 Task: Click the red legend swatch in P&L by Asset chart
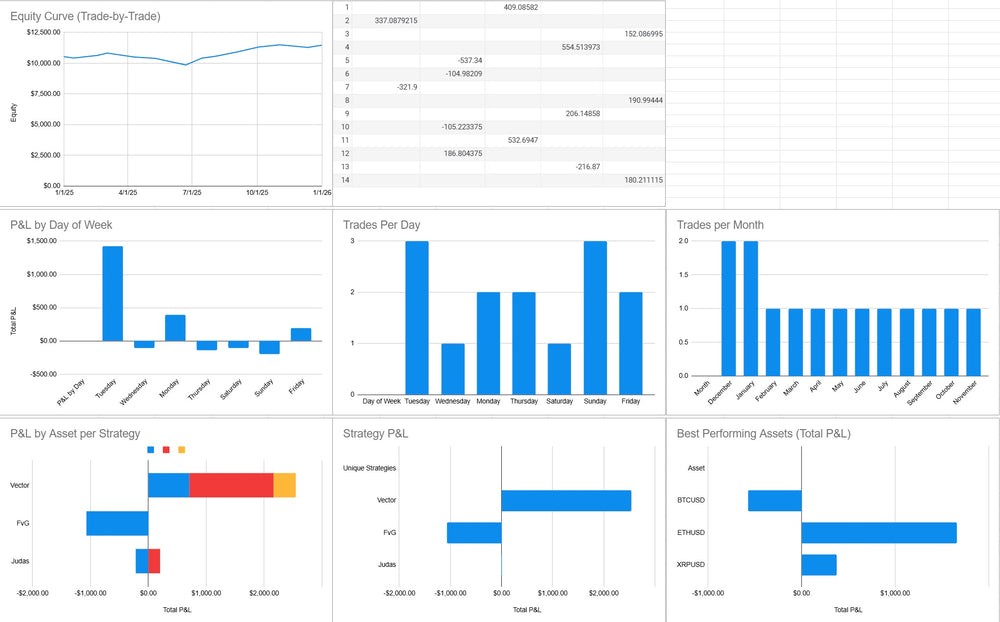coord(165,449)
